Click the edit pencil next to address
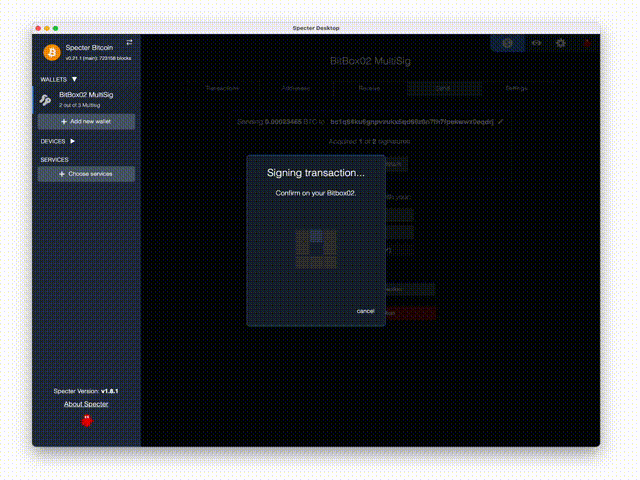 click(x=501, y=122)
